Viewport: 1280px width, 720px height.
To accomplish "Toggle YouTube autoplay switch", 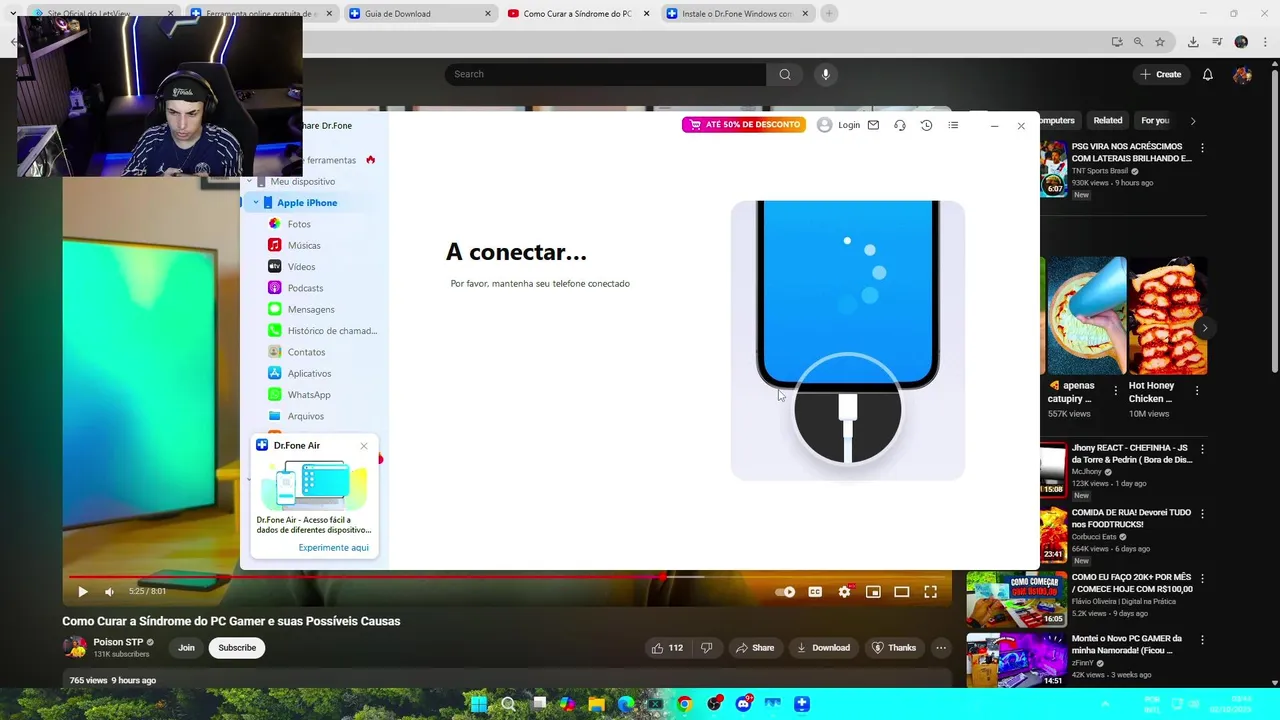I will pyautogui.click(x=785, y=592).
